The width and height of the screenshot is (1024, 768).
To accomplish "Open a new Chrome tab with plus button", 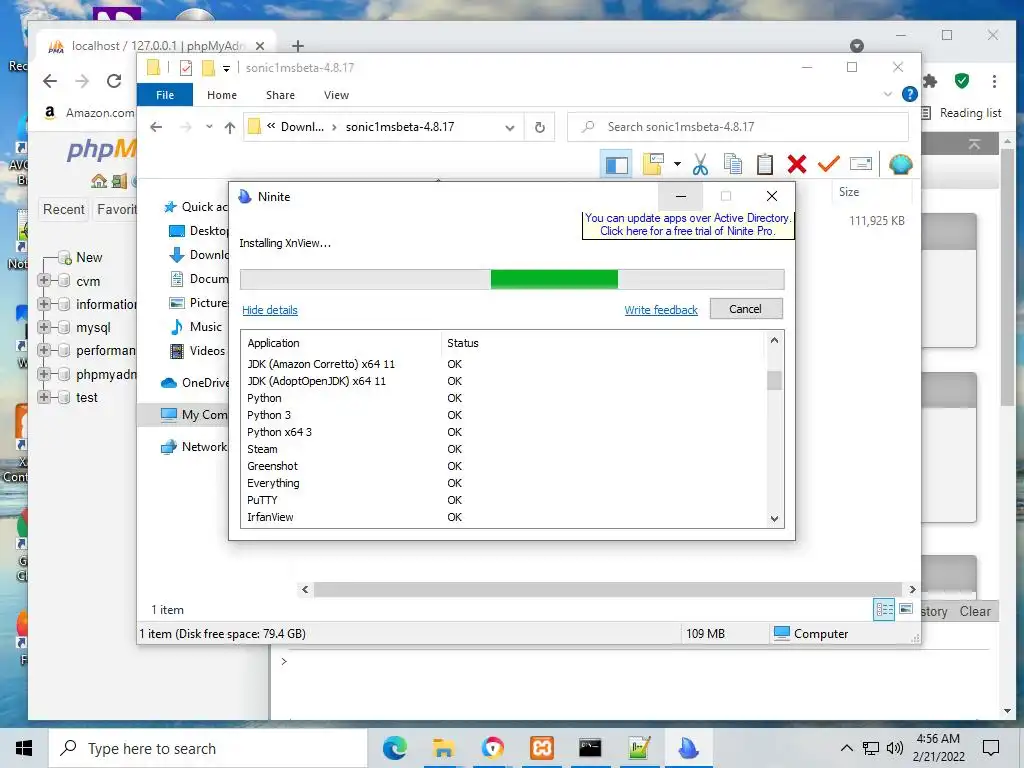I will (x=298, y=46).
